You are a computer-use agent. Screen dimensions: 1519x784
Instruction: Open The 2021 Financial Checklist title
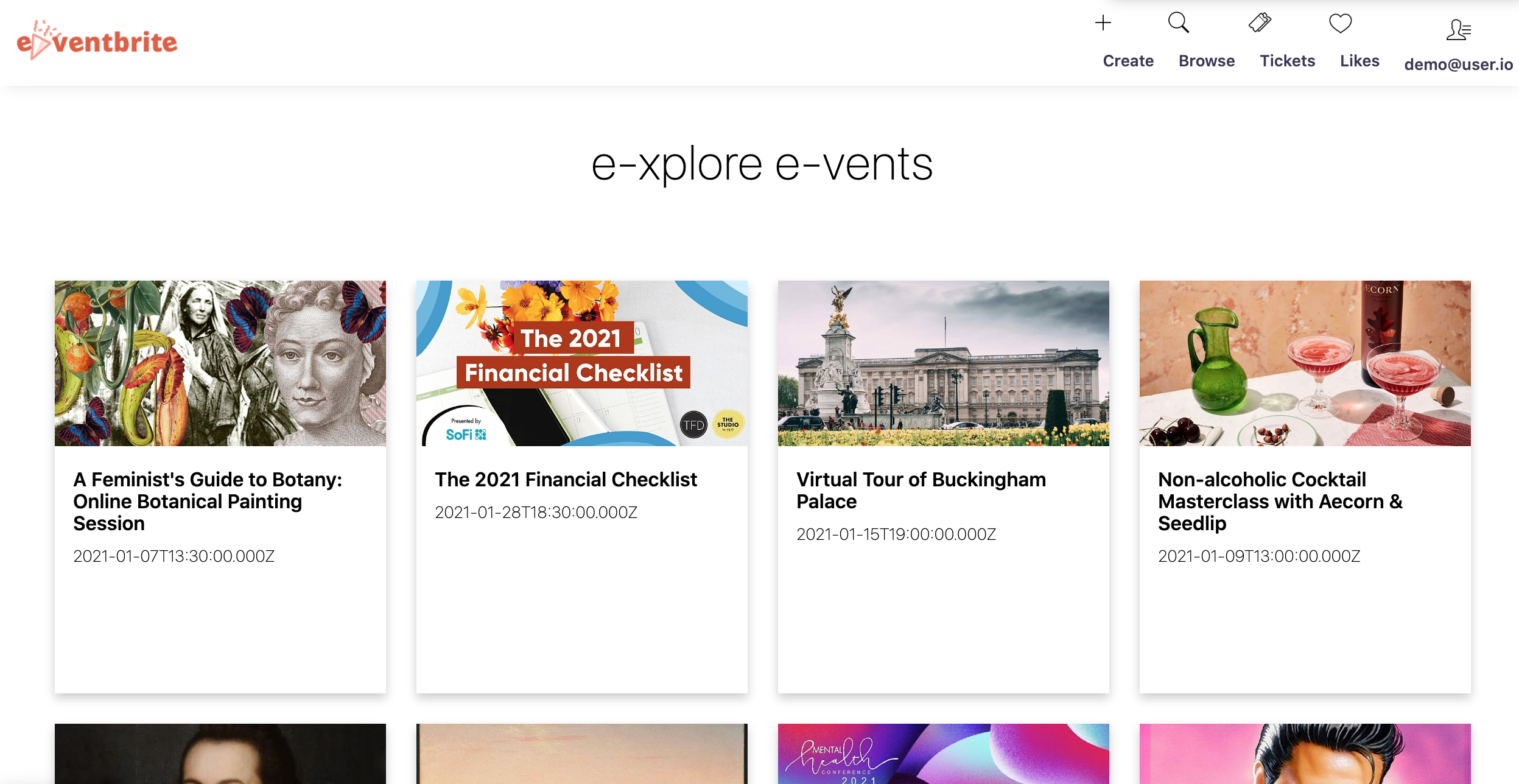tap(566, 480)
